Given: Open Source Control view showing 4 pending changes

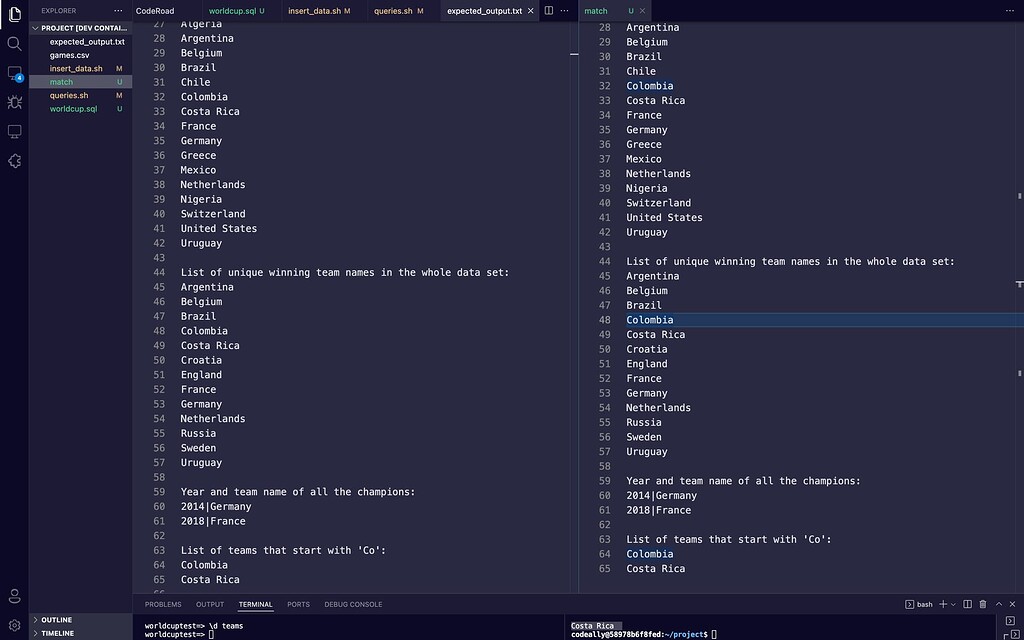Looking at the screenshot, I should pos(14,73).
